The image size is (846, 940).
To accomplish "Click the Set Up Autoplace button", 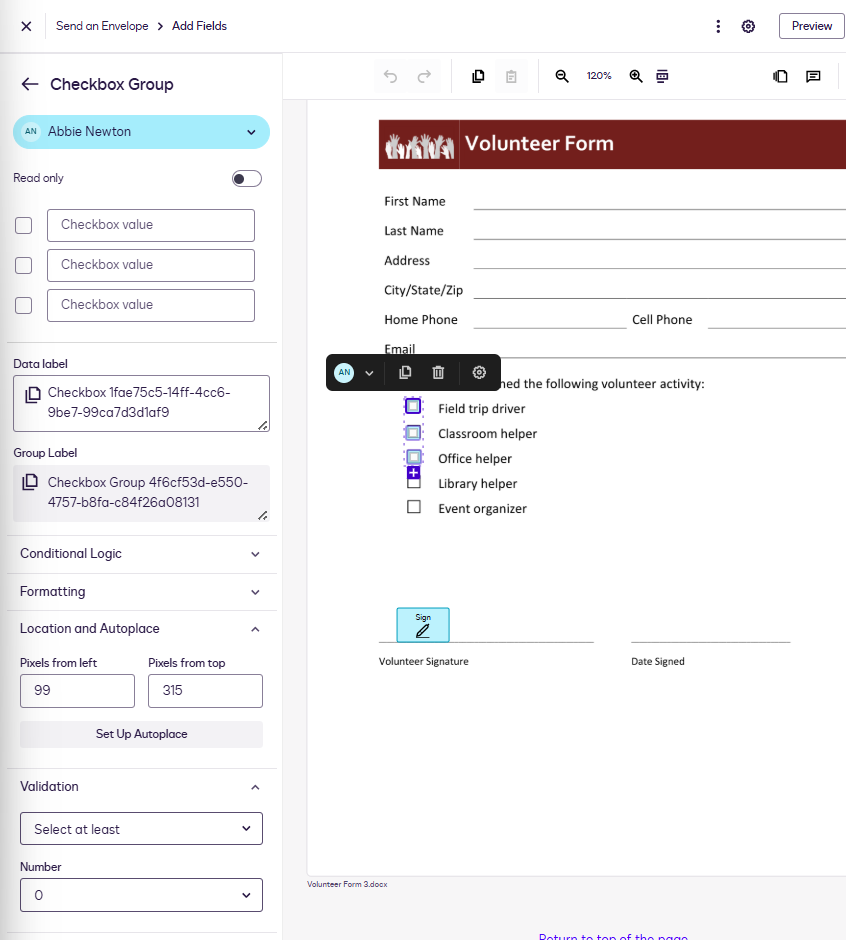I will pyautogui.click(x=141, y=734).
